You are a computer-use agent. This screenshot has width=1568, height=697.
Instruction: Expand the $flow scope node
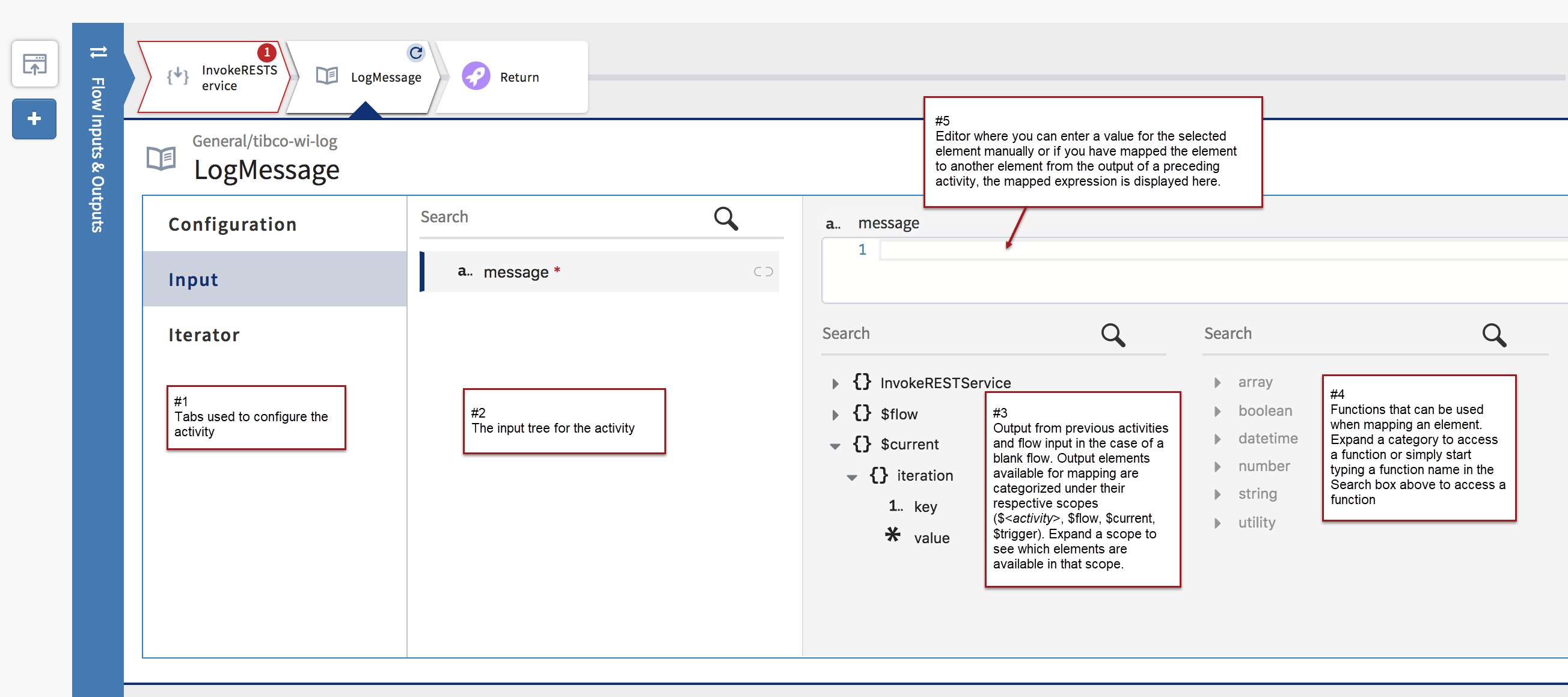point(835,415)
